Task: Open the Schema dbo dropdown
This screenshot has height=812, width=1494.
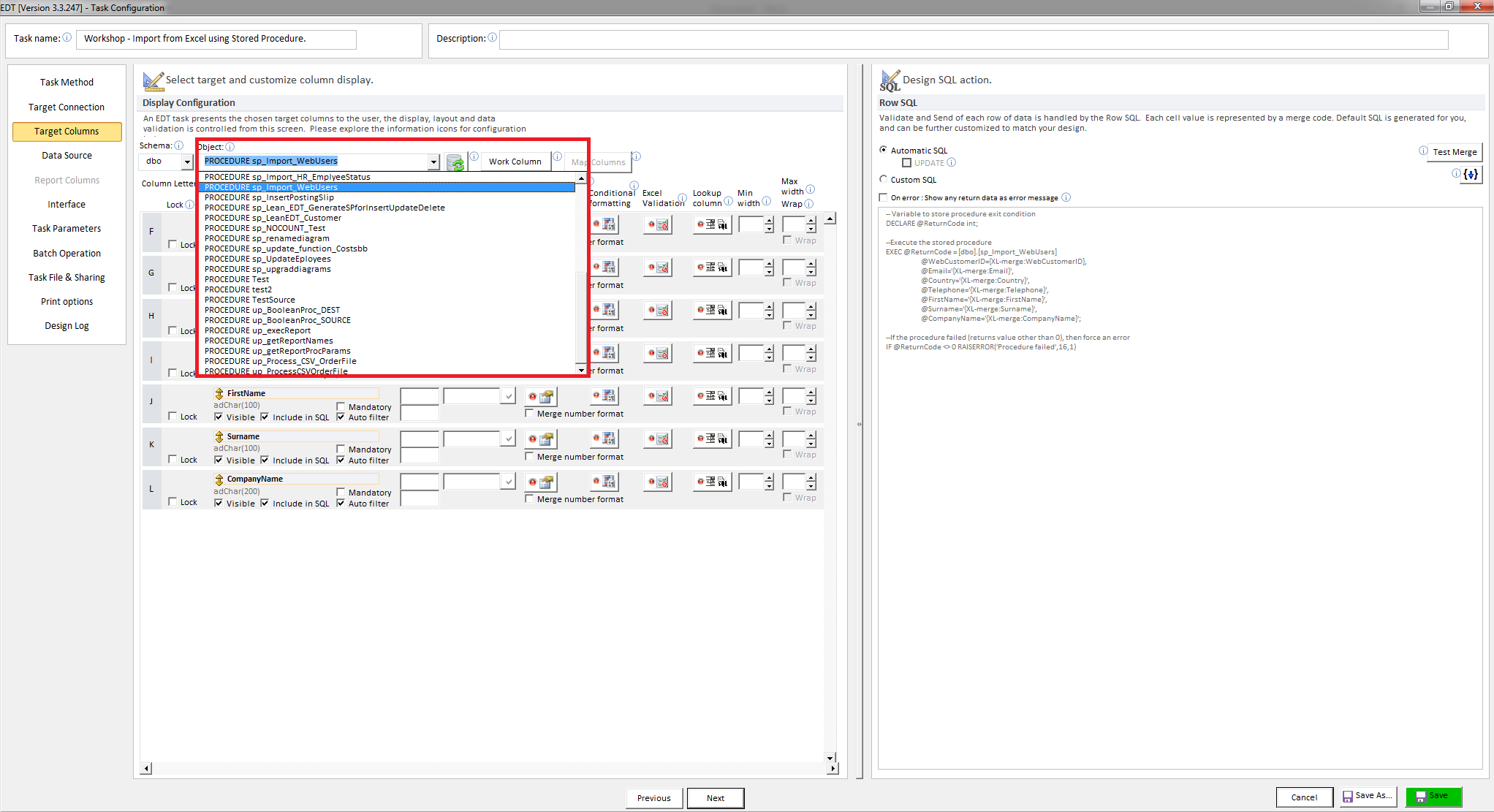Action: tap(187, 162)
